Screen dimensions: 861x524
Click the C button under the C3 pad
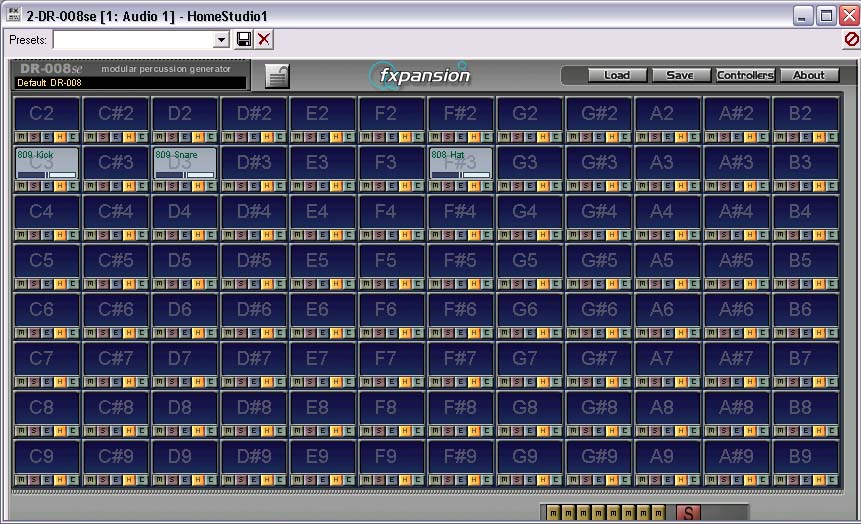[73, 186]
